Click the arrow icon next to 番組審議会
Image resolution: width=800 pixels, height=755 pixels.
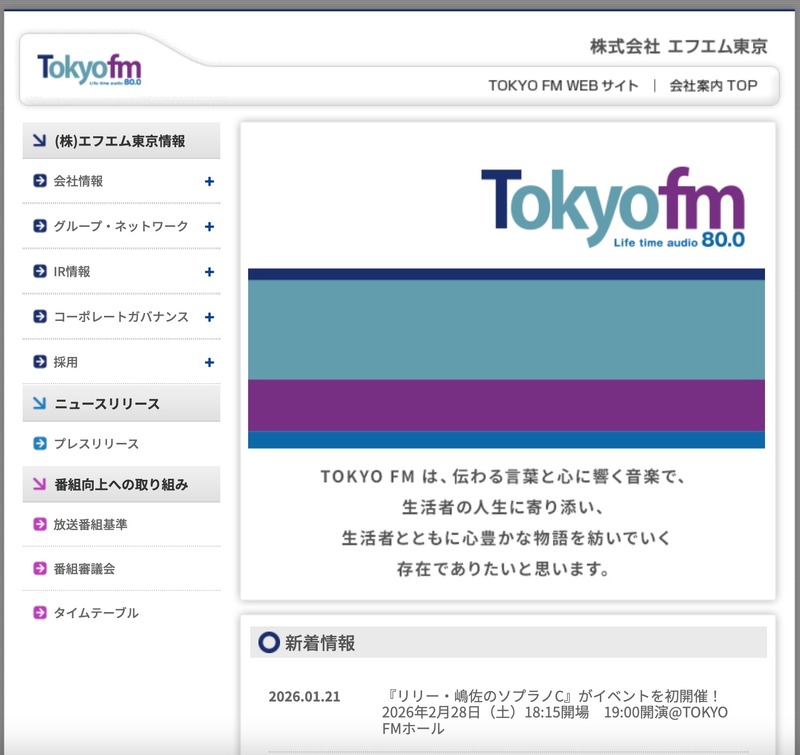tap(38, 568)
